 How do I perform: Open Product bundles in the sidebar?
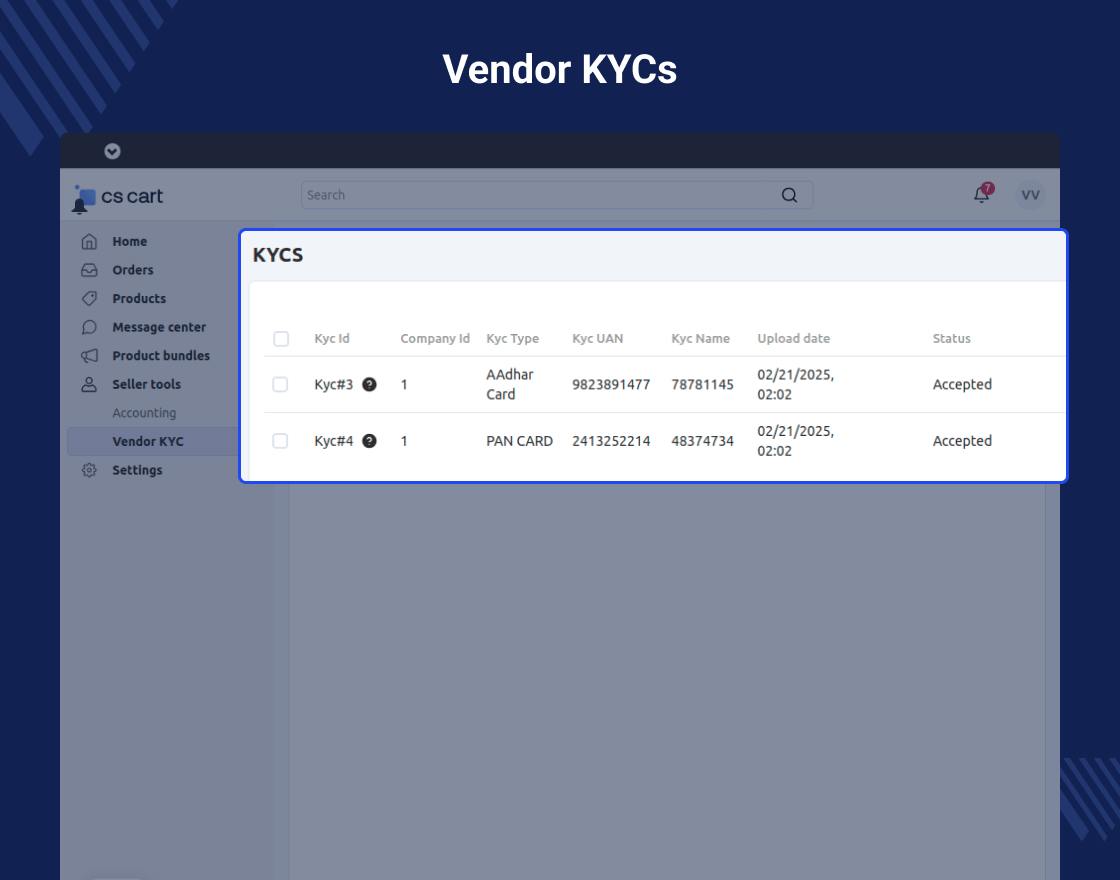coord(161,356)
